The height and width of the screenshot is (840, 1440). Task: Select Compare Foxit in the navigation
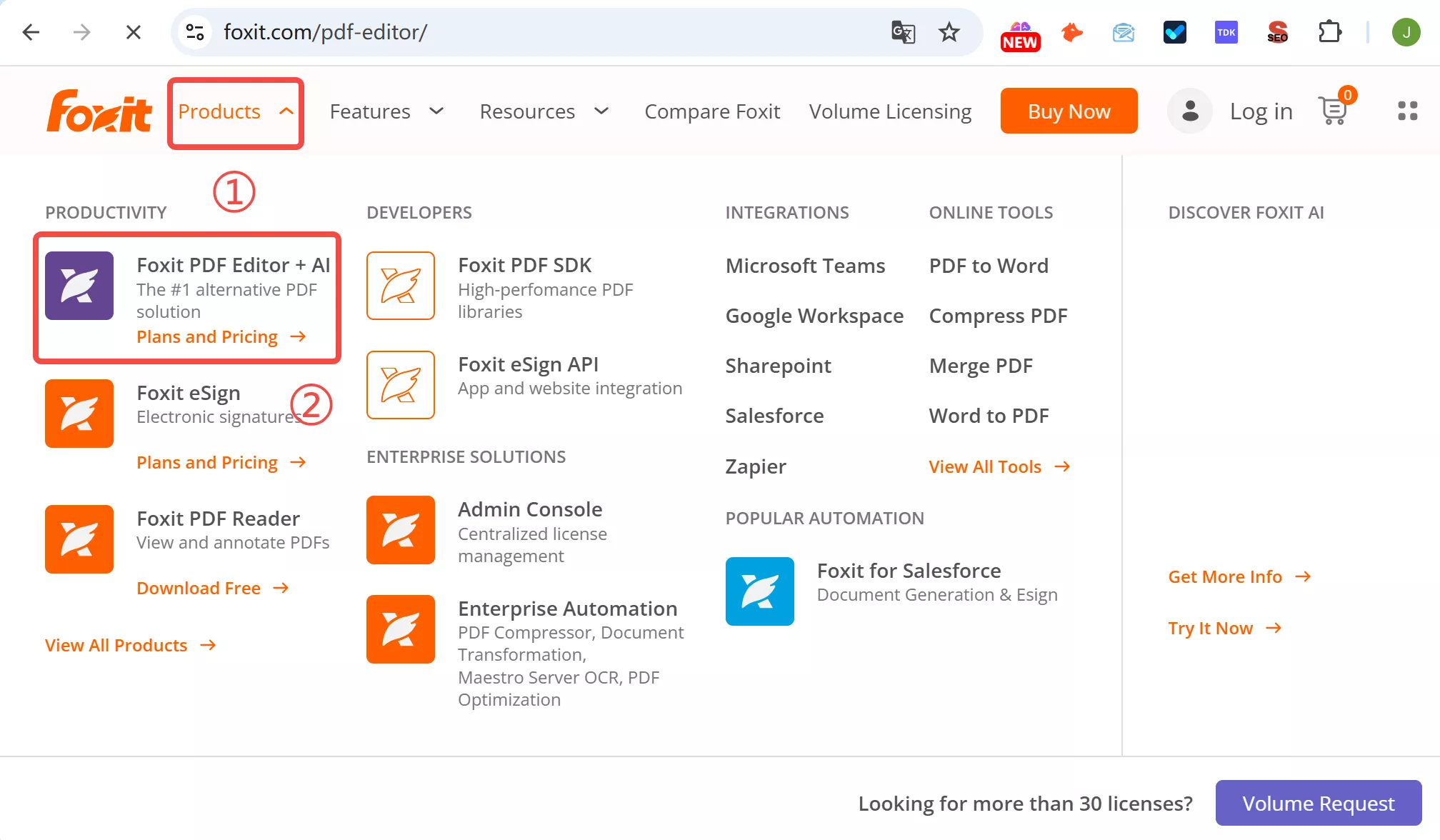tap(712, 111)
